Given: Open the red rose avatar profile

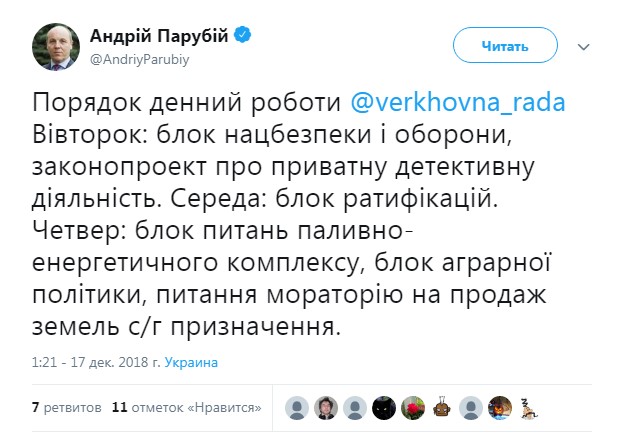Looking at the screenshot, I should (x=412, y=408).
